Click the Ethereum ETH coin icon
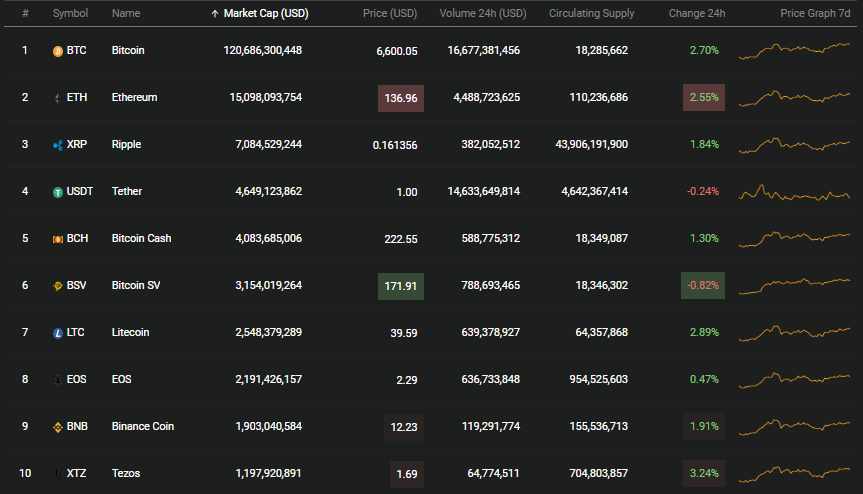This screenshot has height=494, width=863. pos(58,98)
